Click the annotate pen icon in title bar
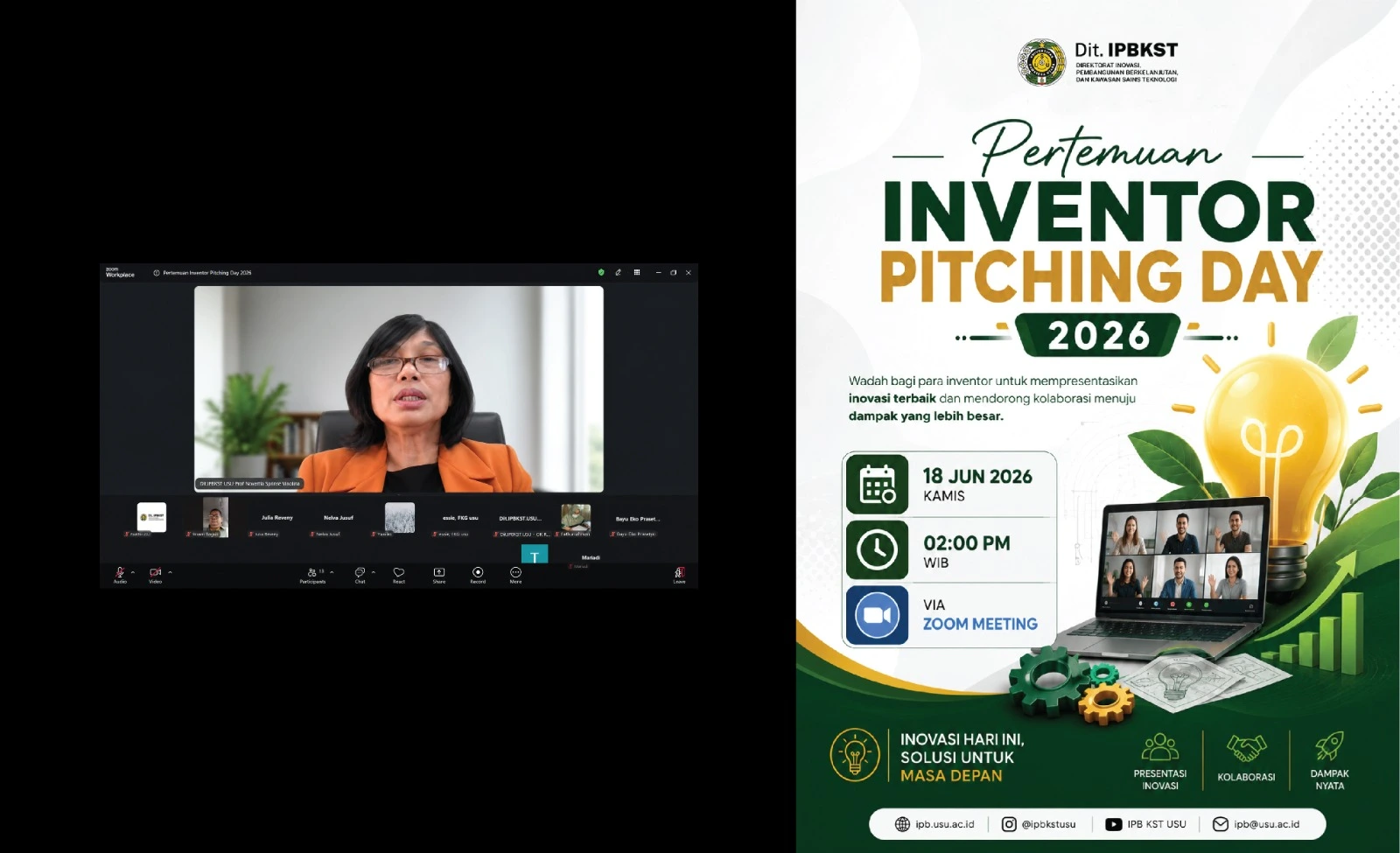This screenshot has width=1400, height=853. coord(618,272)
